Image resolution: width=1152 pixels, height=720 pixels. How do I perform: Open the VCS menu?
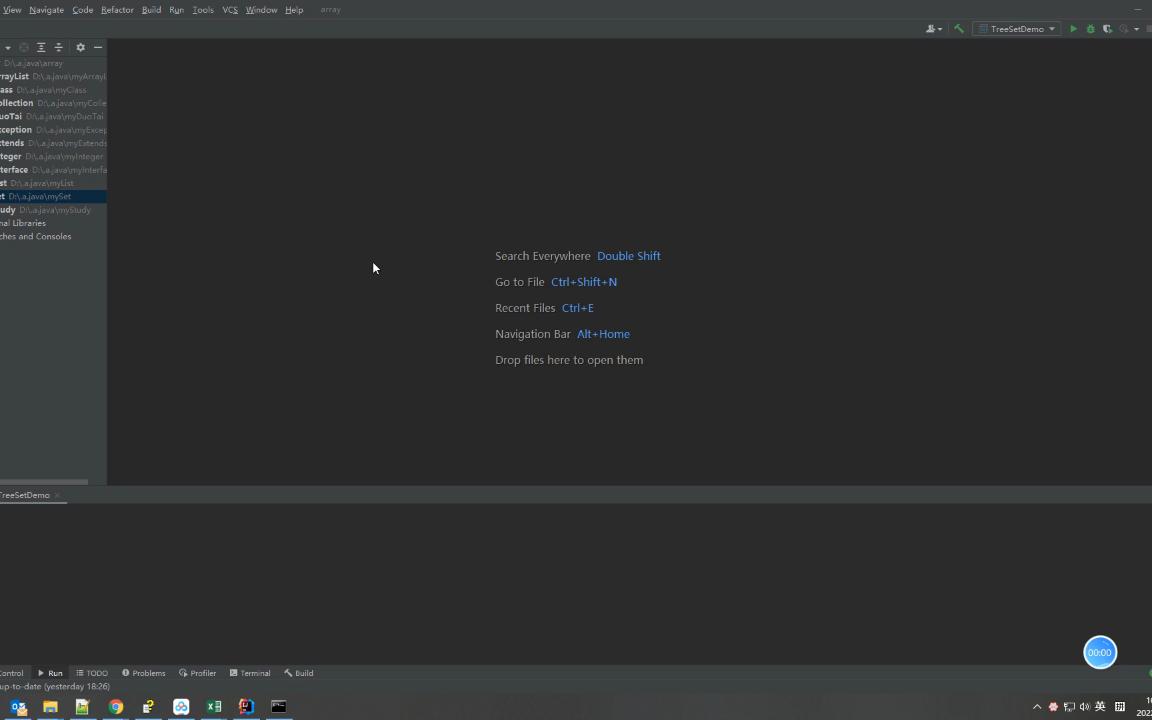click(x=229, y=9)
